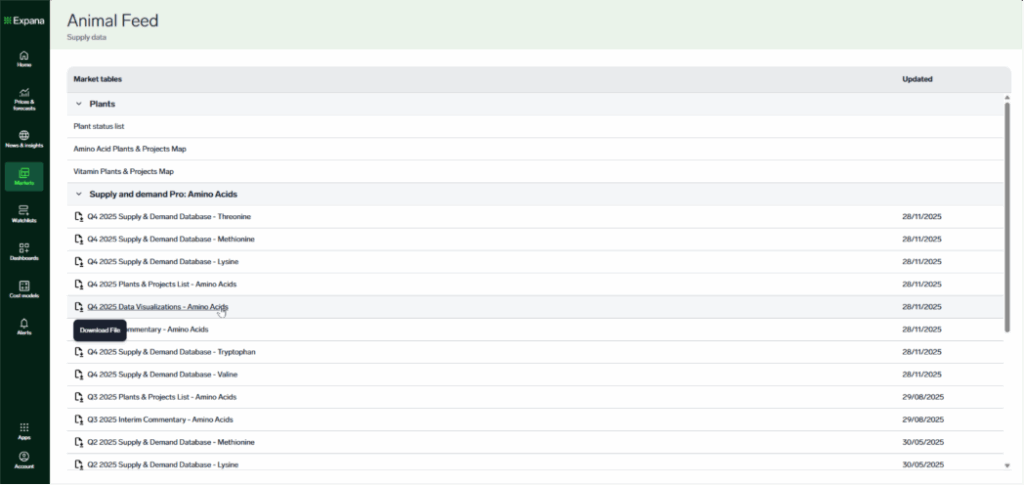Open Apps grid in sidebar

click(x=24, y=430)
